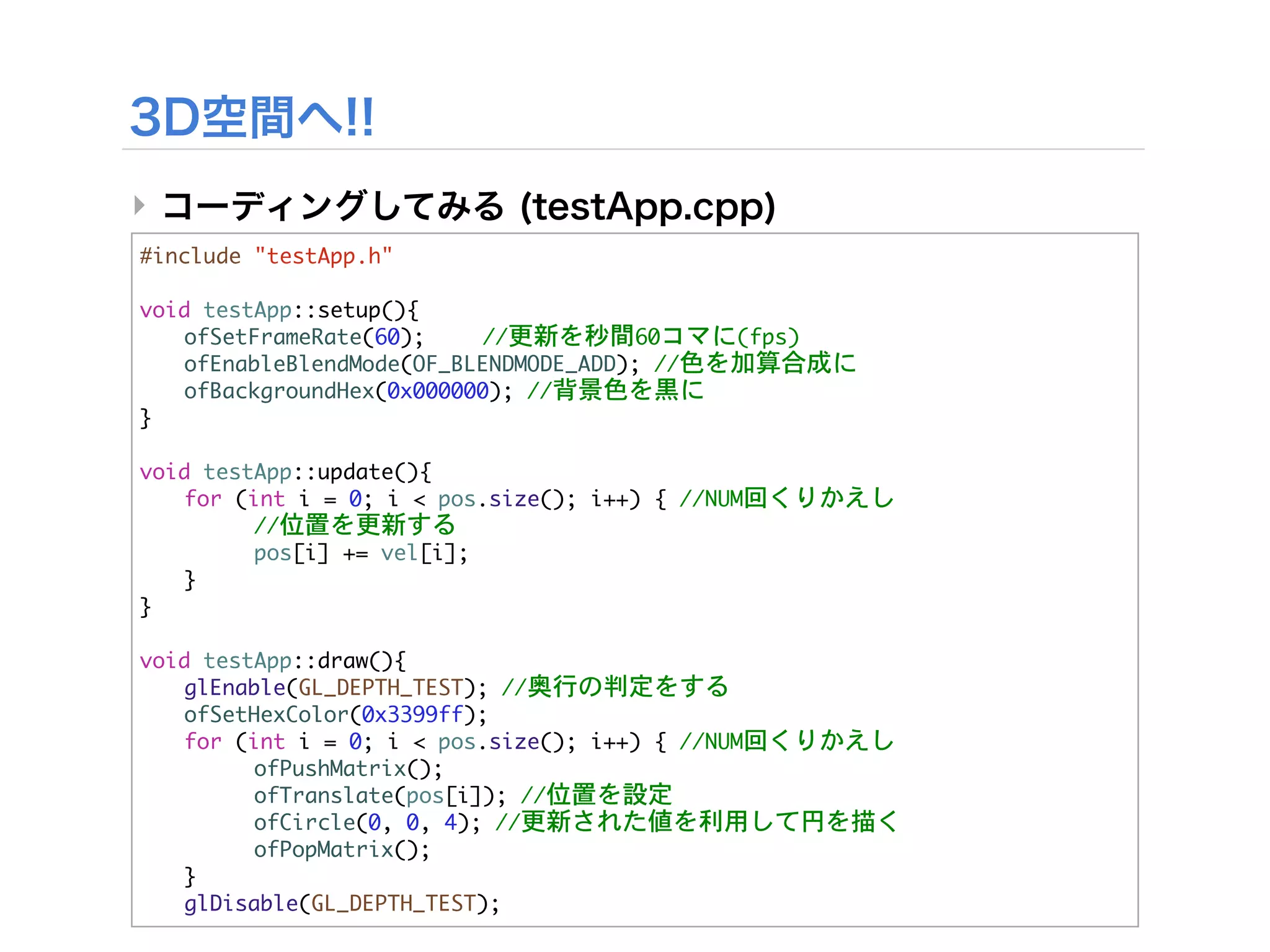
Task: Click the code "ofSetFrameRate(60);"
Action: click(x=304, y=337)
